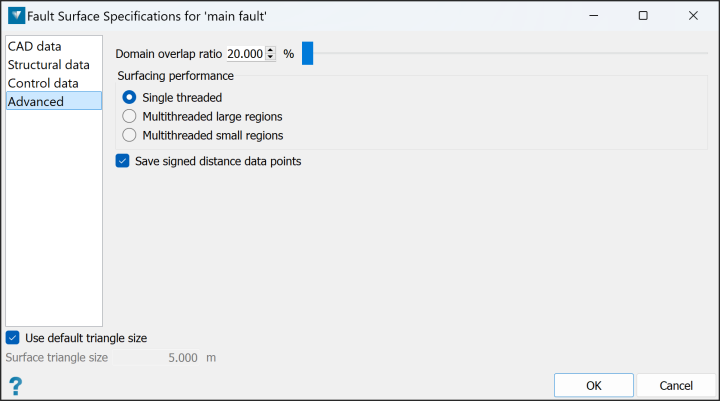Viewport: 720px width, 401px height.
Task: Select the Advanced page
Action: click(x=54, y=101)
